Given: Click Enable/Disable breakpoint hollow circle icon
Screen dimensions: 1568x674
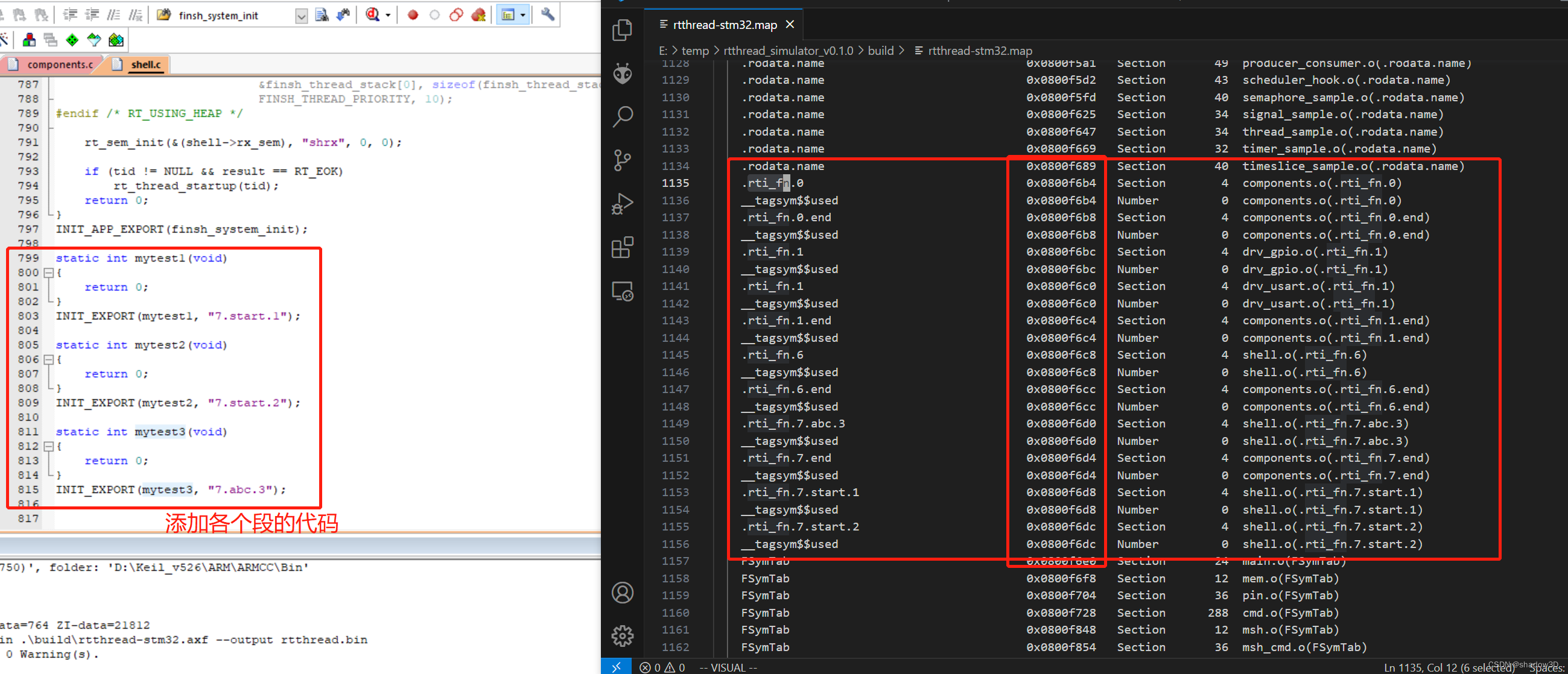Looking at the screenshot, I should pos(434,14).
